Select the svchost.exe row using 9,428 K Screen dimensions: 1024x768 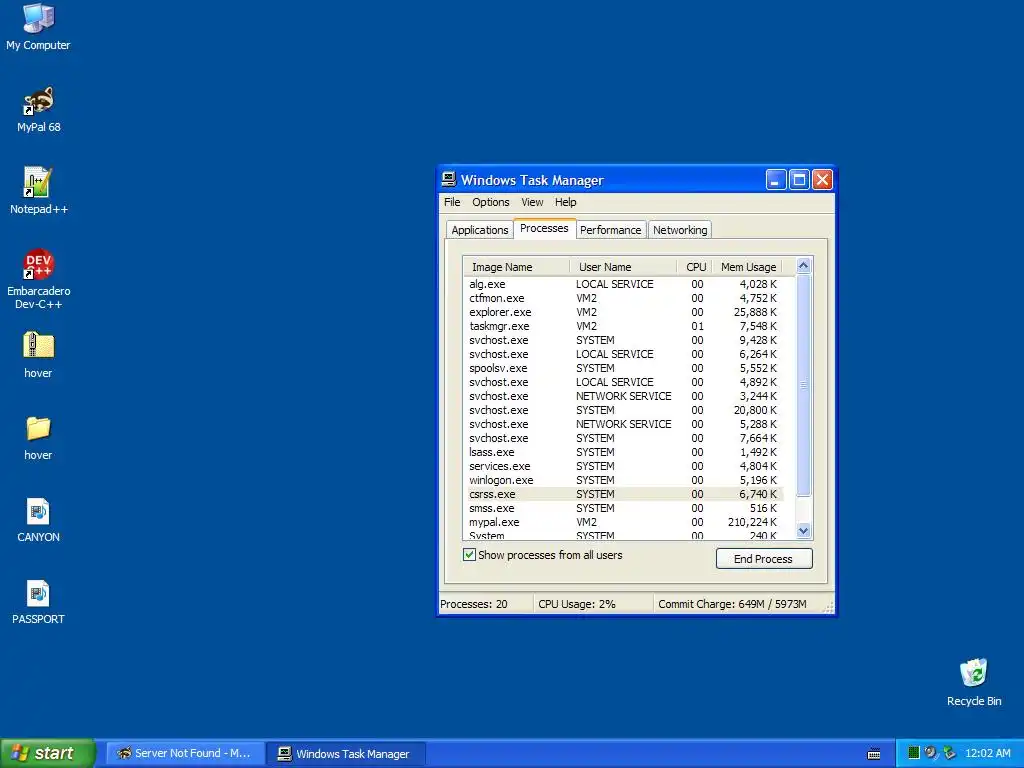pos(624,340)
